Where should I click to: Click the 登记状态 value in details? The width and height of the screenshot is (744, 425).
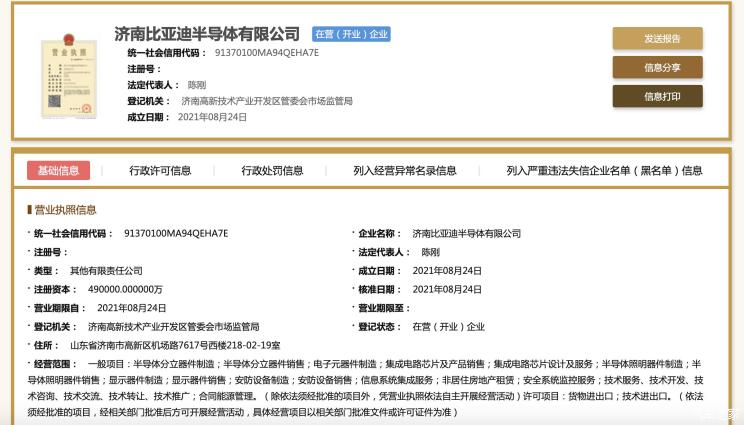(x=448, y=326)
